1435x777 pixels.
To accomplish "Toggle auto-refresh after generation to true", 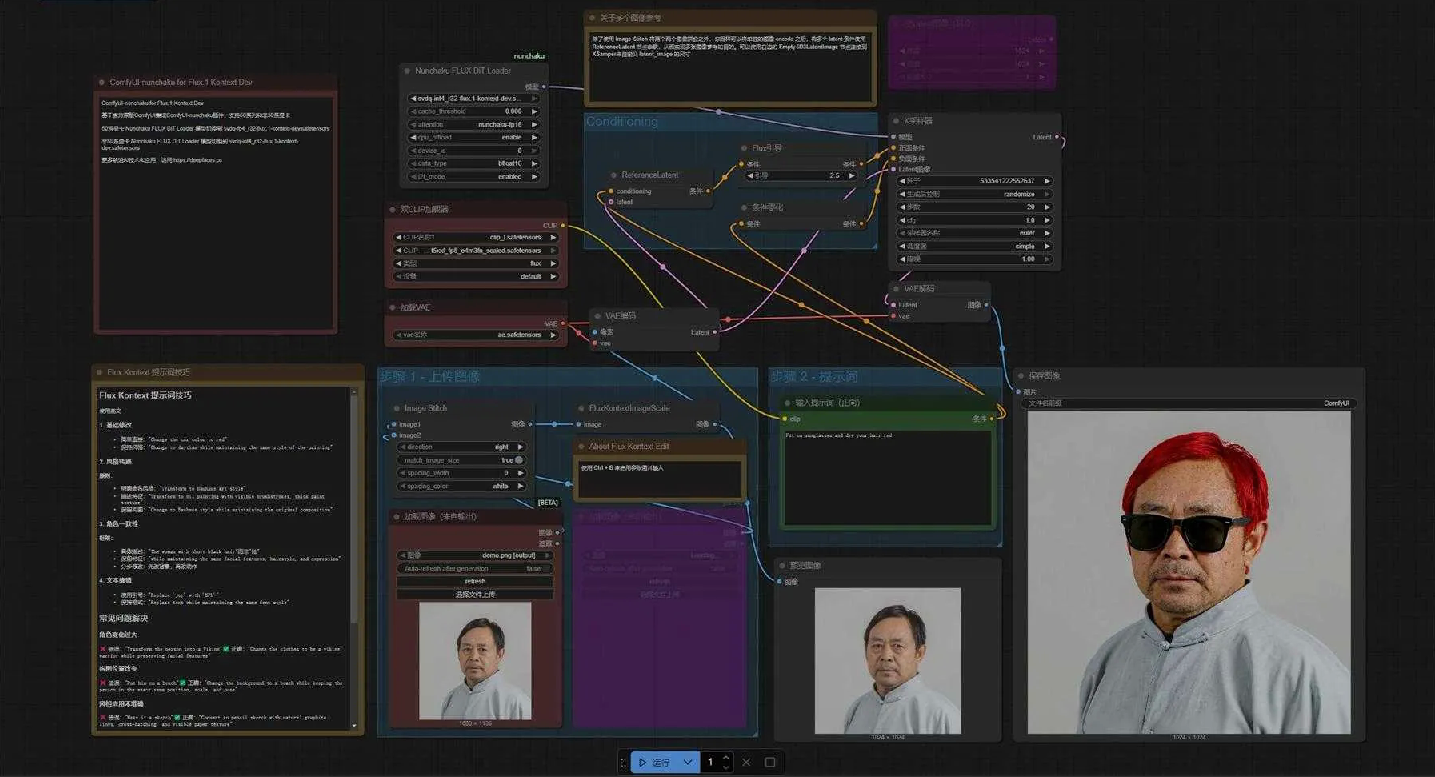I will pos(475,568).
